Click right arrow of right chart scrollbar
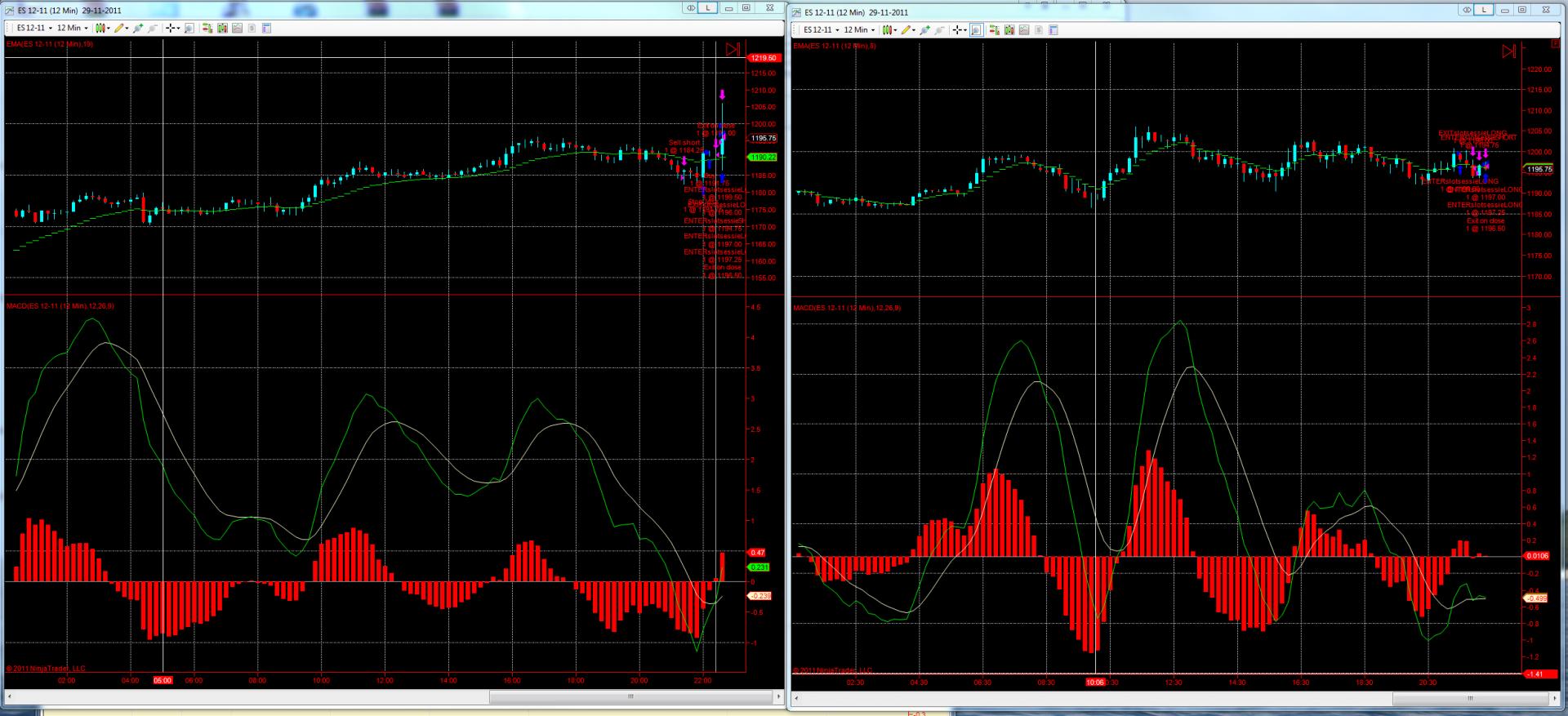The image size is (1568, 716). 1554,699
